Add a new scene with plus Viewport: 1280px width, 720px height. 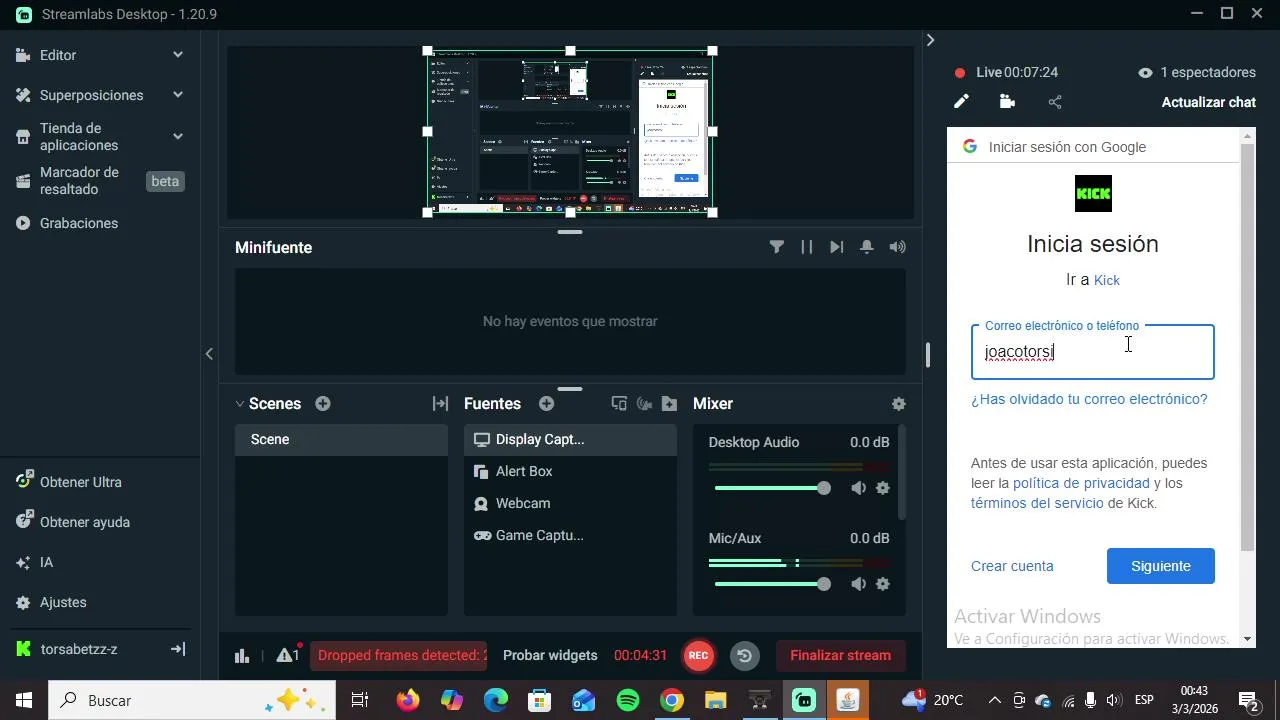[323, 404]
